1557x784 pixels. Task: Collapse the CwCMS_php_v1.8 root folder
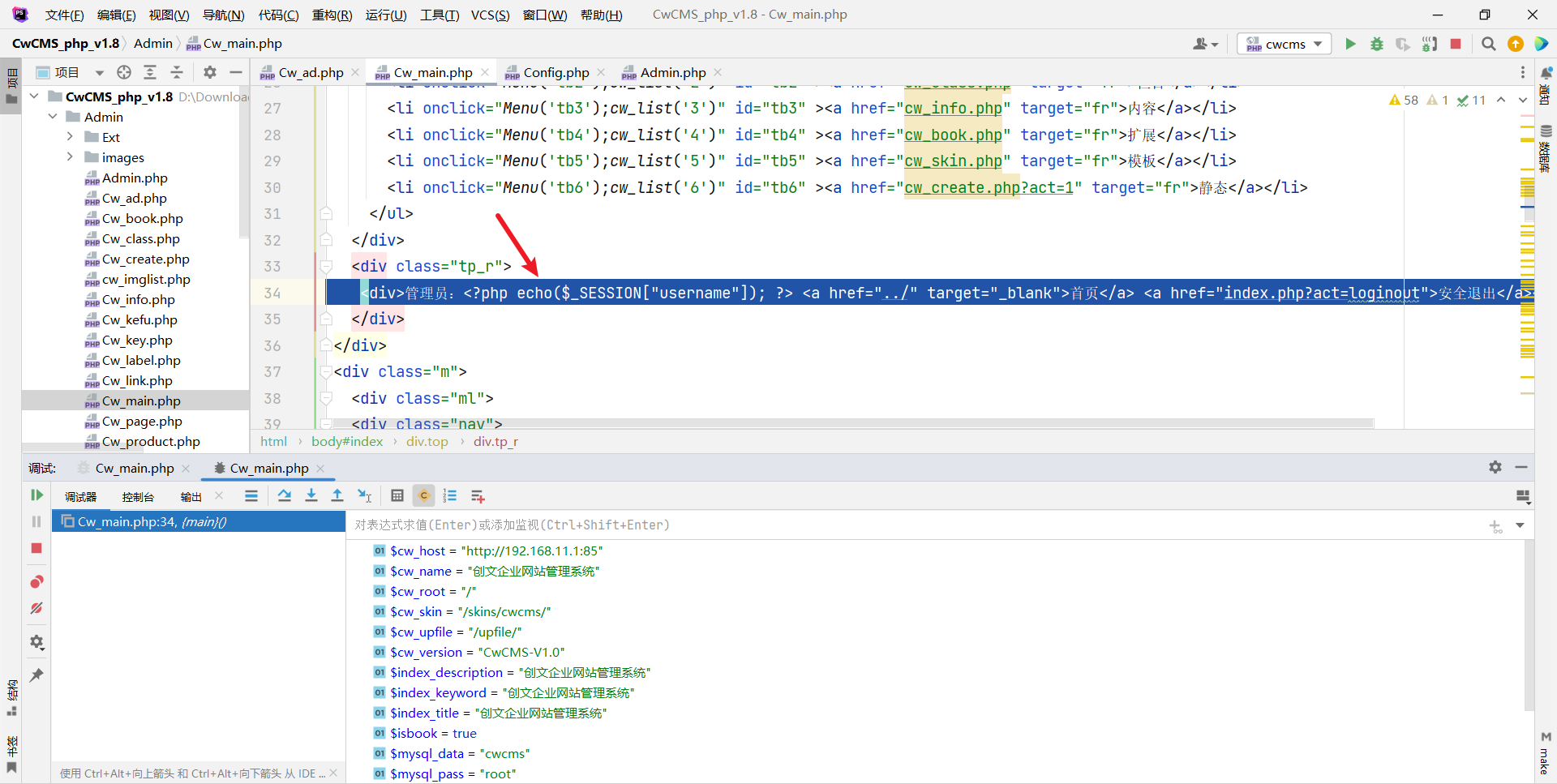point(34,96)
